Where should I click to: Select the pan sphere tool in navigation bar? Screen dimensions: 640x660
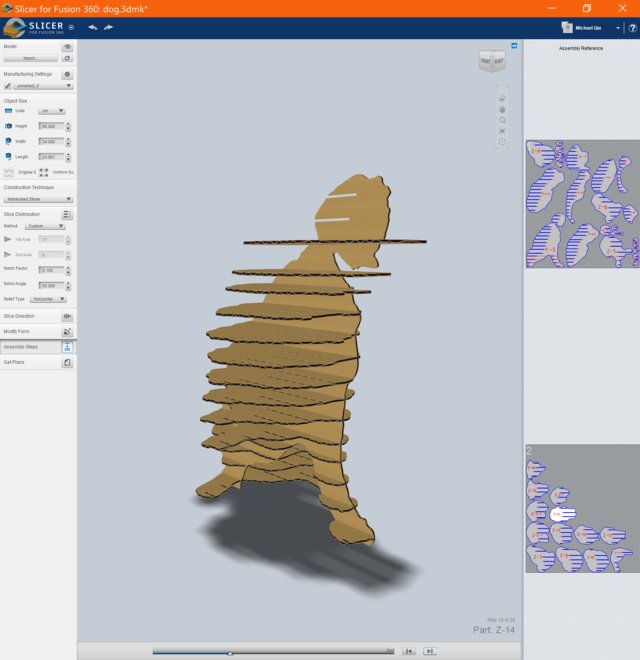502,109
